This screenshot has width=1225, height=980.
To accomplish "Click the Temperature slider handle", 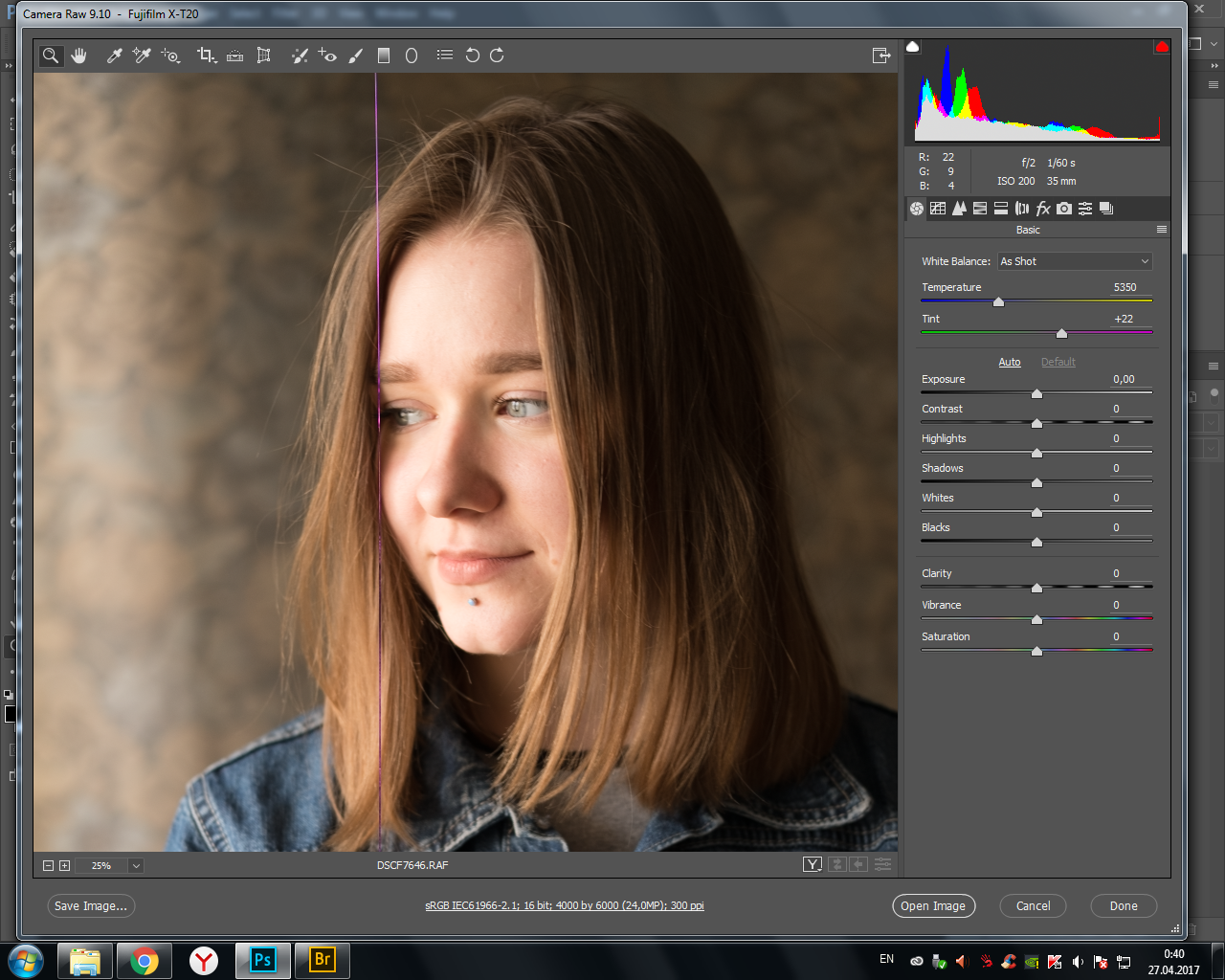I will (998, 301).
